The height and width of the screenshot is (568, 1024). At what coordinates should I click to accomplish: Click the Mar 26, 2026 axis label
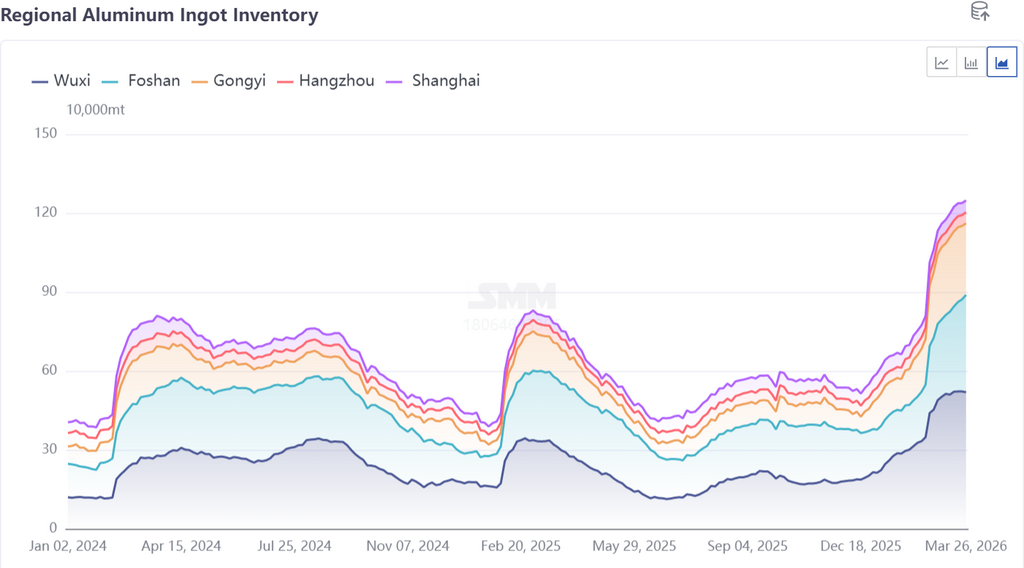(966, 547)
